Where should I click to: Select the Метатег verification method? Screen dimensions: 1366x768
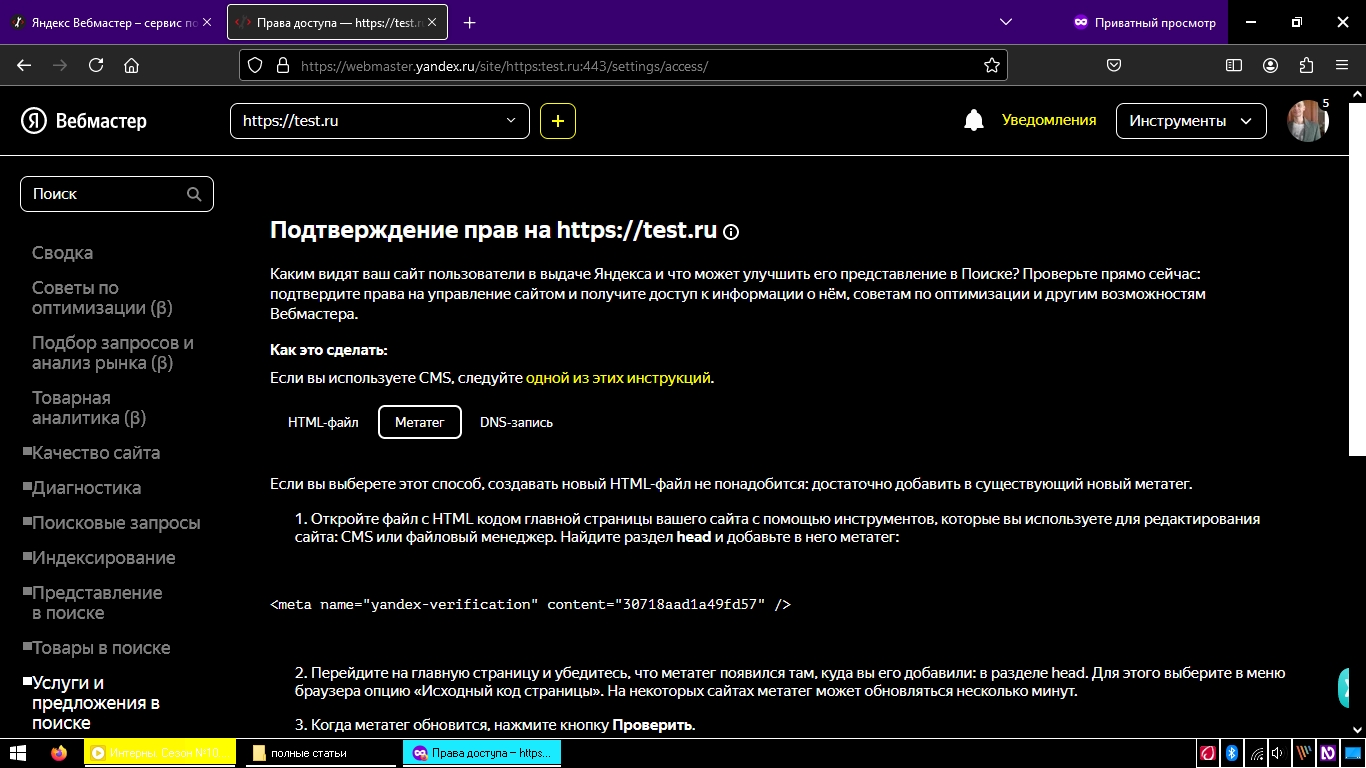(420, 422)
